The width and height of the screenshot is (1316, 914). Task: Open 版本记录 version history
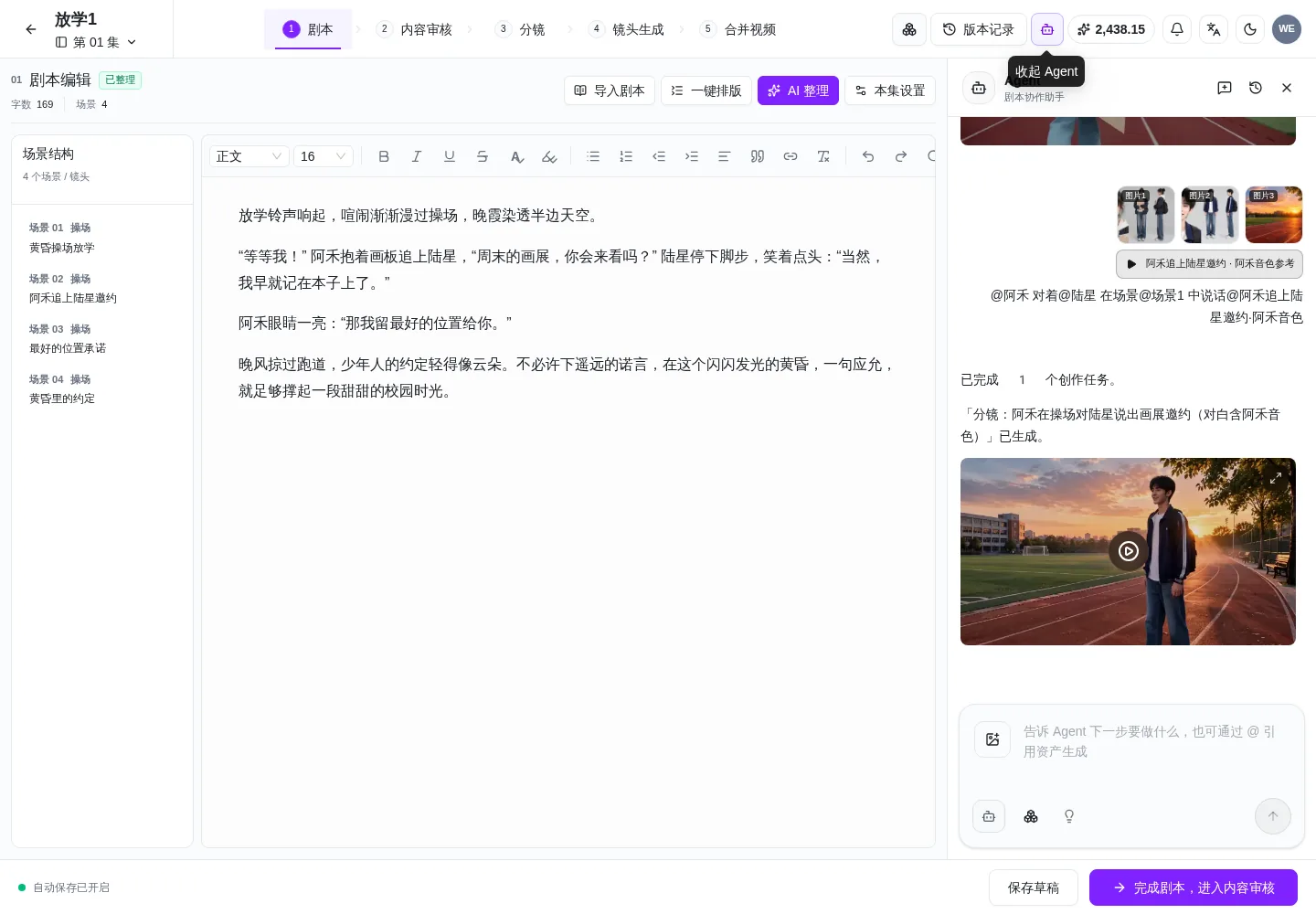coord(979,29)
